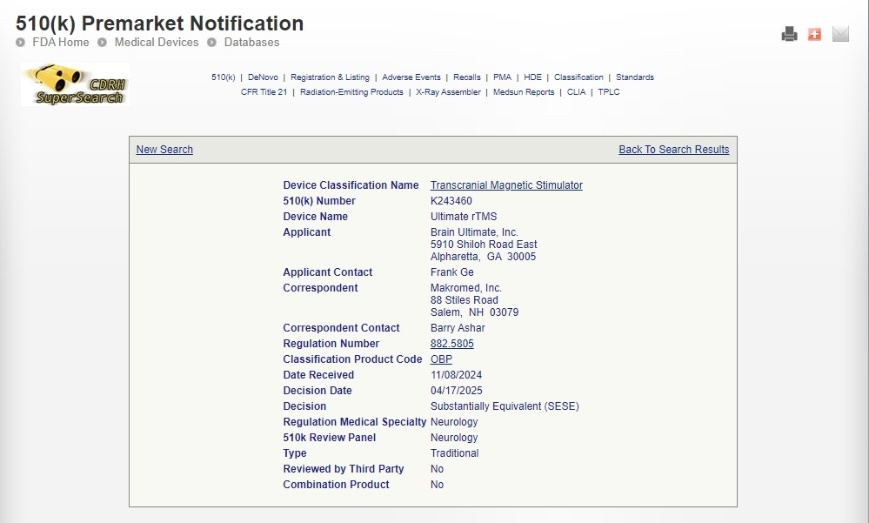Open the CDRH SuperSearch logo
Screen dimensions: 869x523
(x=75, y=85)
